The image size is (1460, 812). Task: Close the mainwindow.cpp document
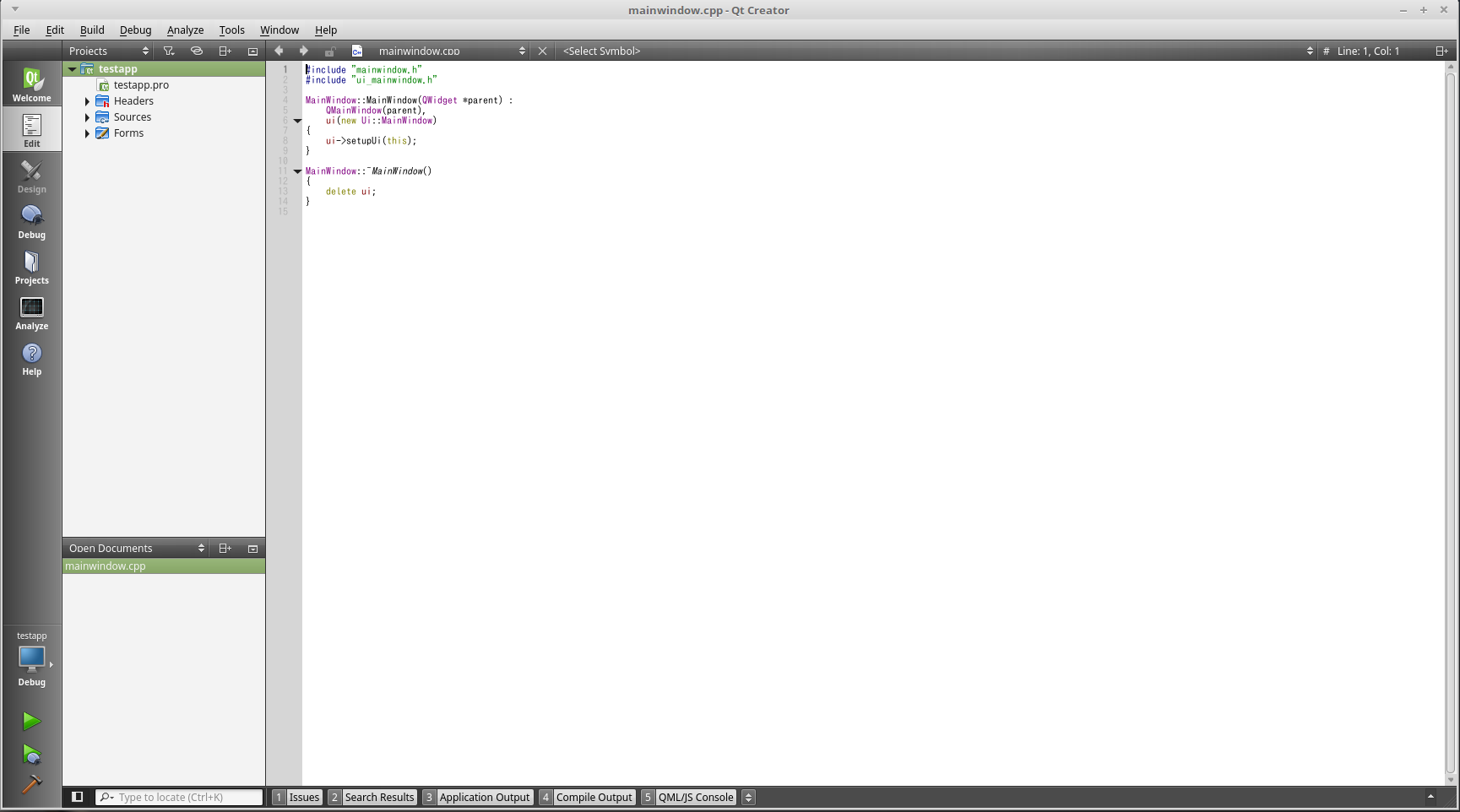pyautogui.click(x=543, y=51)
